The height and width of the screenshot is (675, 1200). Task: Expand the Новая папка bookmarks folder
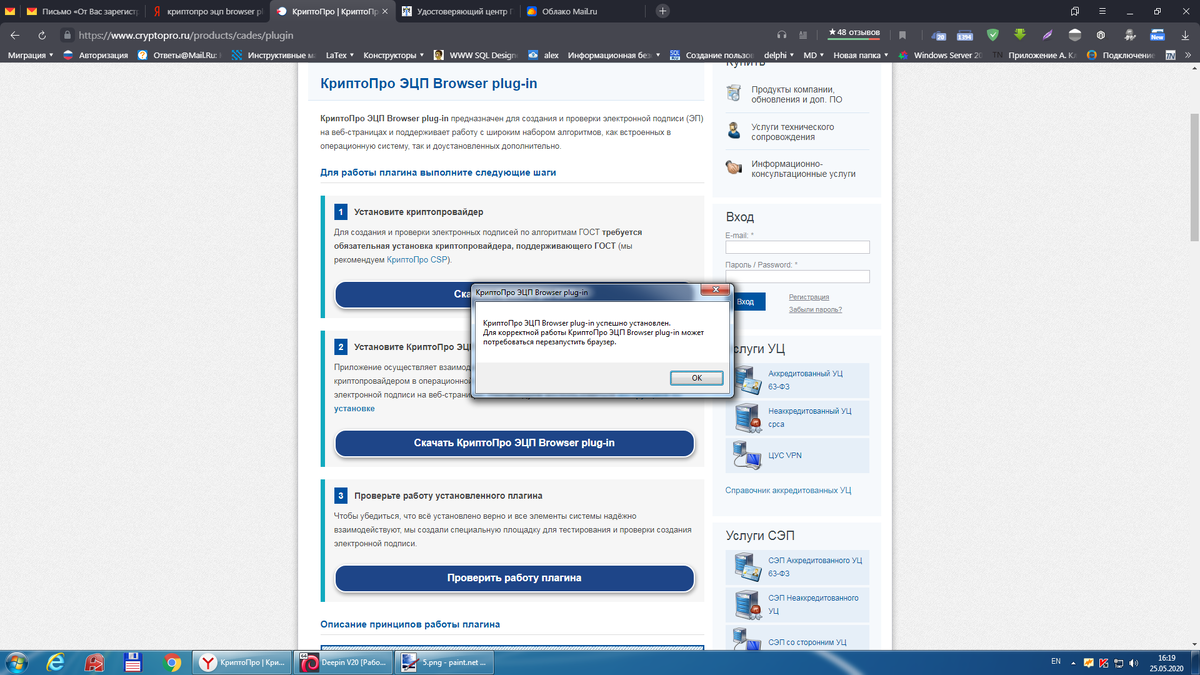pos(860,55)
